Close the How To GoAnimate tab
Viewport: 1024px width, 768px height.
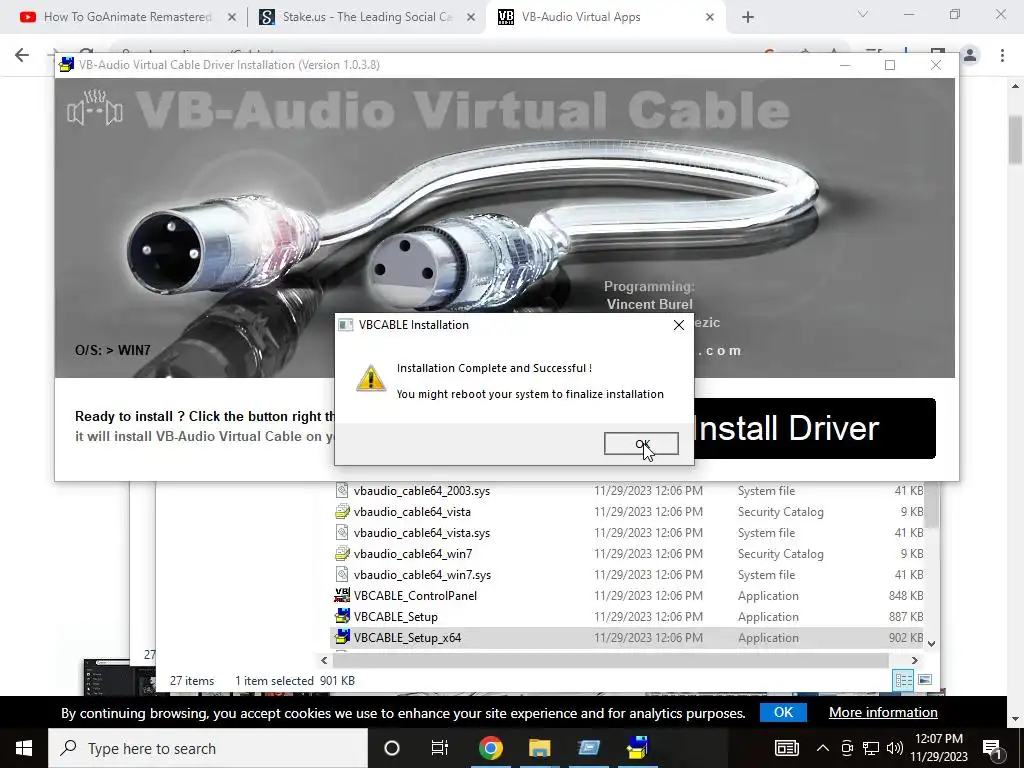tap(232, 18)
